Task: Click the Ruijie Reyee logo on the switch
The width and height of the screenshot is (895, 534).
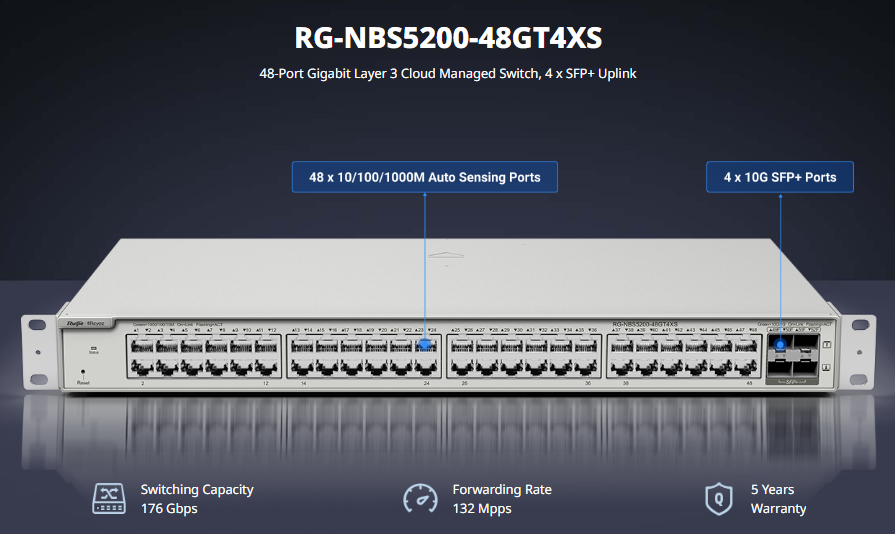Action: 86,323
